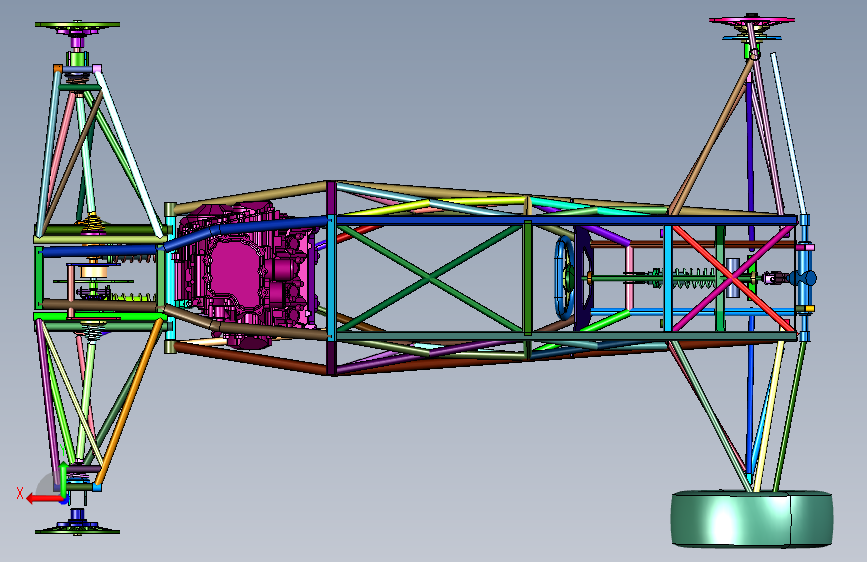The height and width of the screenshot is (562, 867).
Task: Click the red "X" axis label
Action: (20, 493)
